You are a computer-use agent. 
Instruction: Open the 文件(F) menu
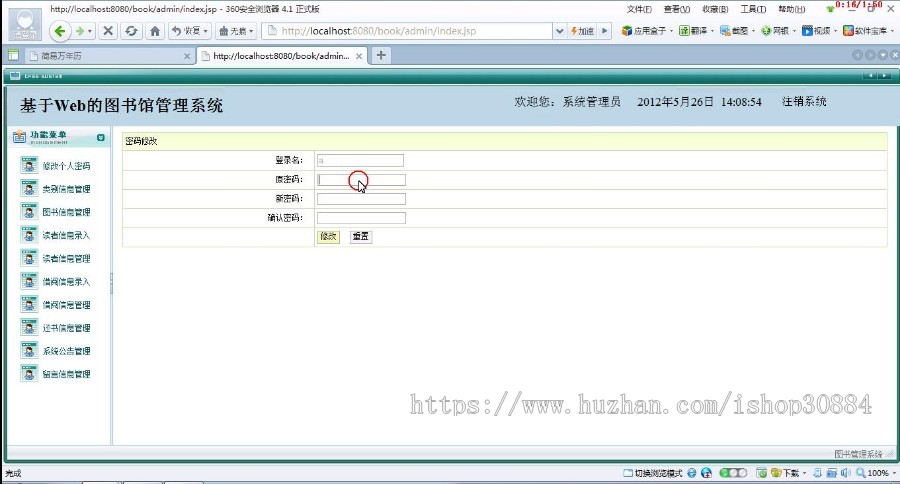pyautogui.click(x=639, y=9)
